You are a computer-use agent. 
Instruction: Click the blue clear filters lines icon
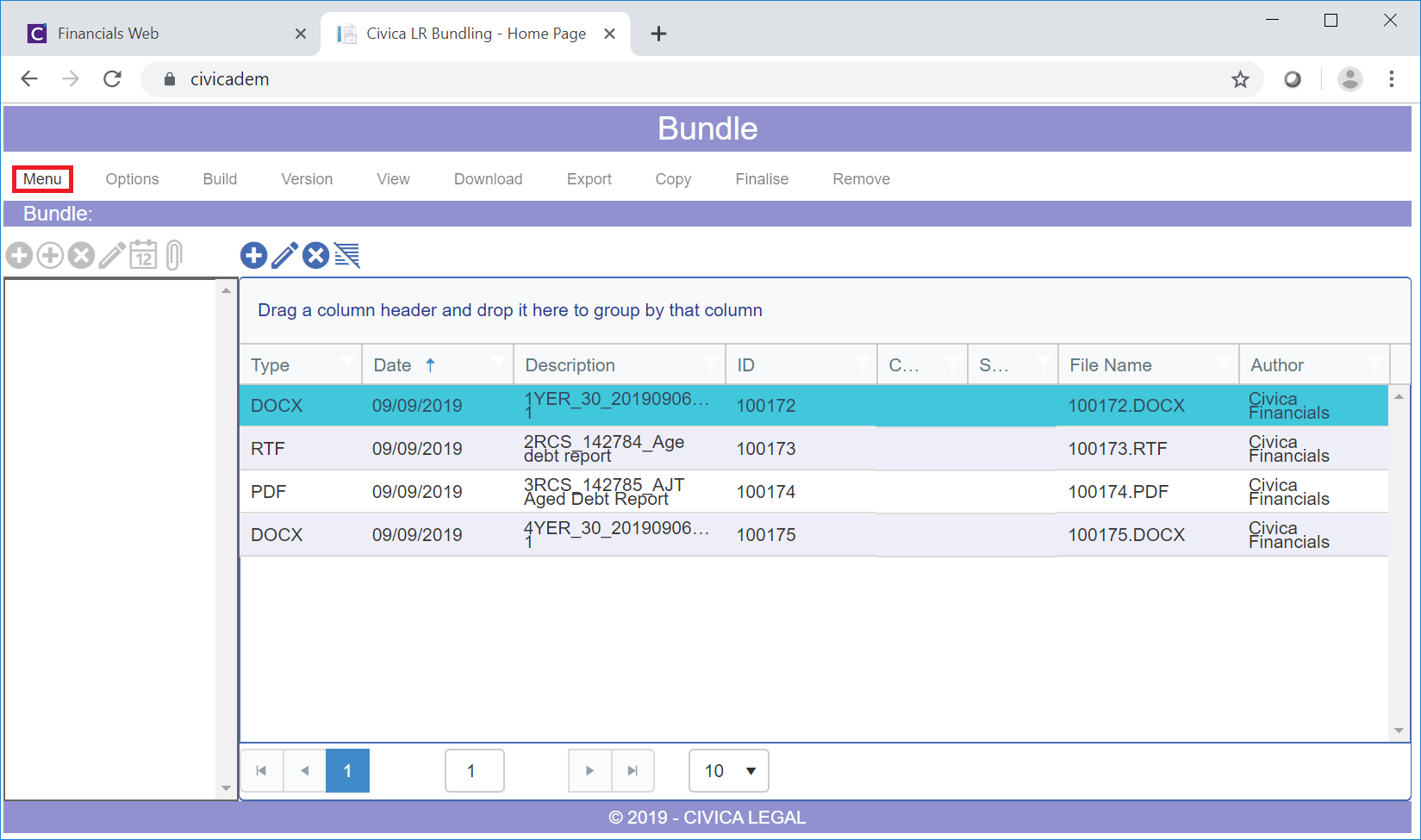tap(347, 255)
